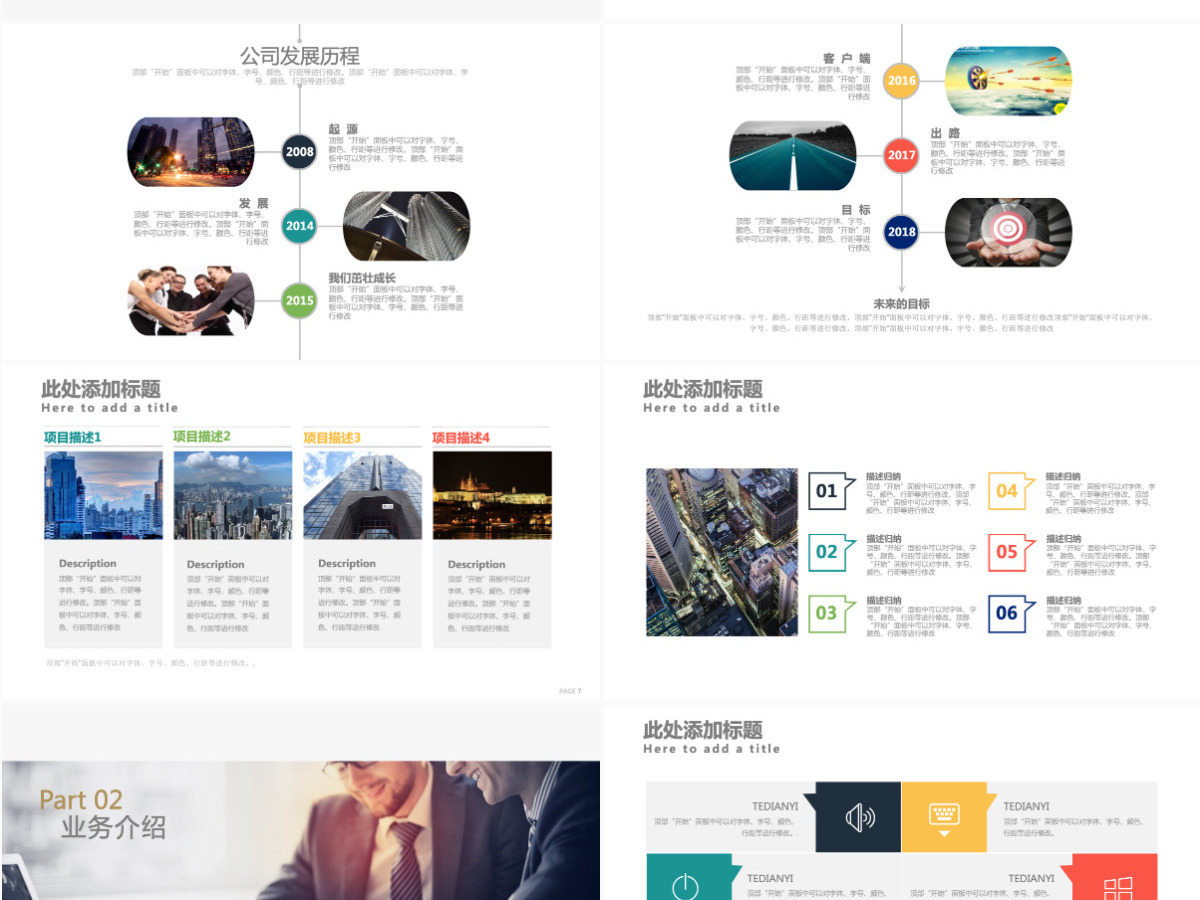
Task: Select the navy 06 numbered callout box
Action: [1011, 613]
